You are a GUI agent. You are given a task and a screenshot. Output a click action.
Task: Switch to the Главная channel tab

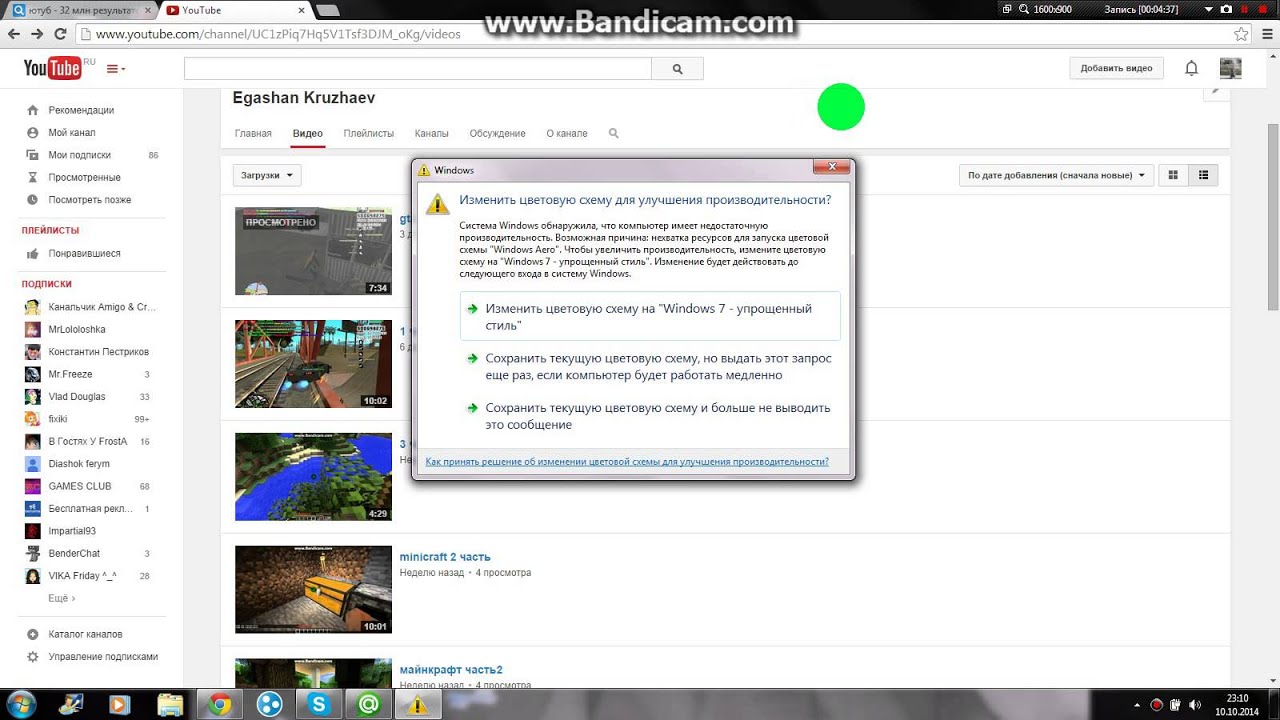253,133
